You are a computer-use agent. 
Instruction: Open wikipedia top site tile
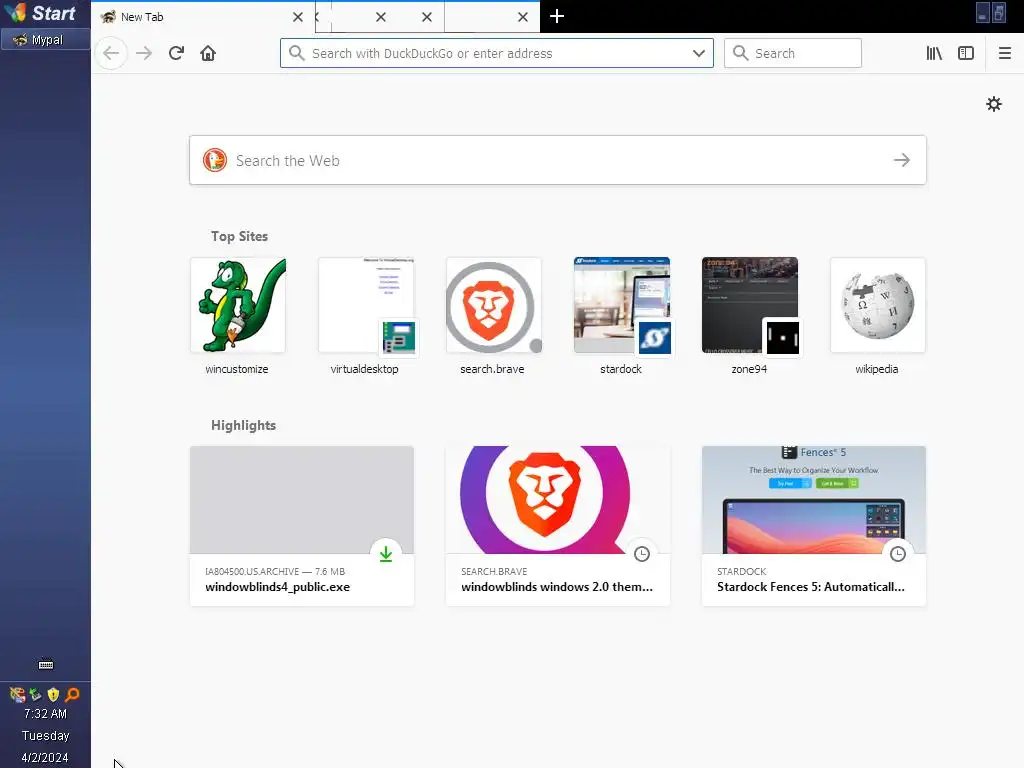click(x=878, y=305)
